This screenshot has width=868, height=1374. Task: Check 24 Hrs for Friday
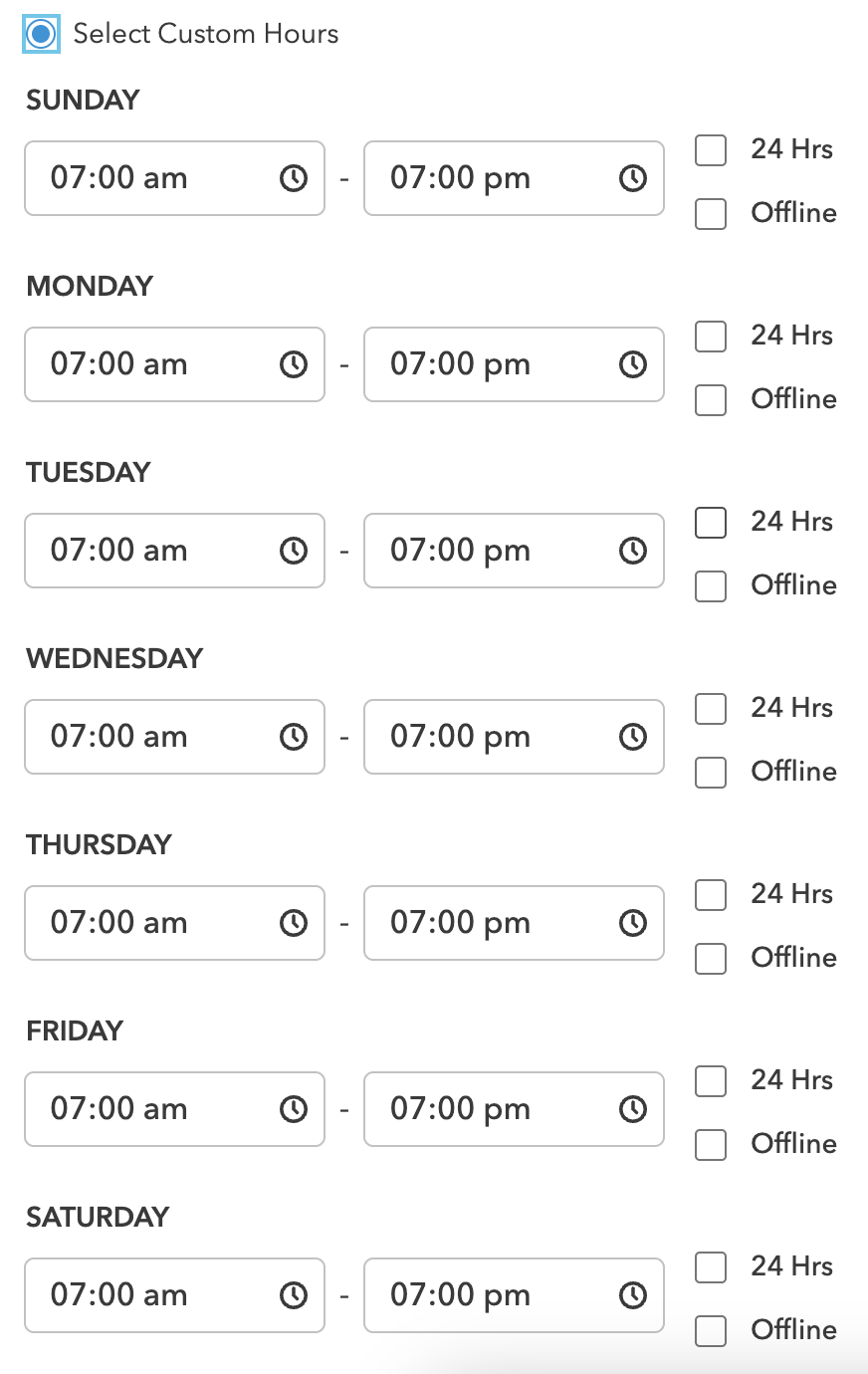tap(711, 1081)
